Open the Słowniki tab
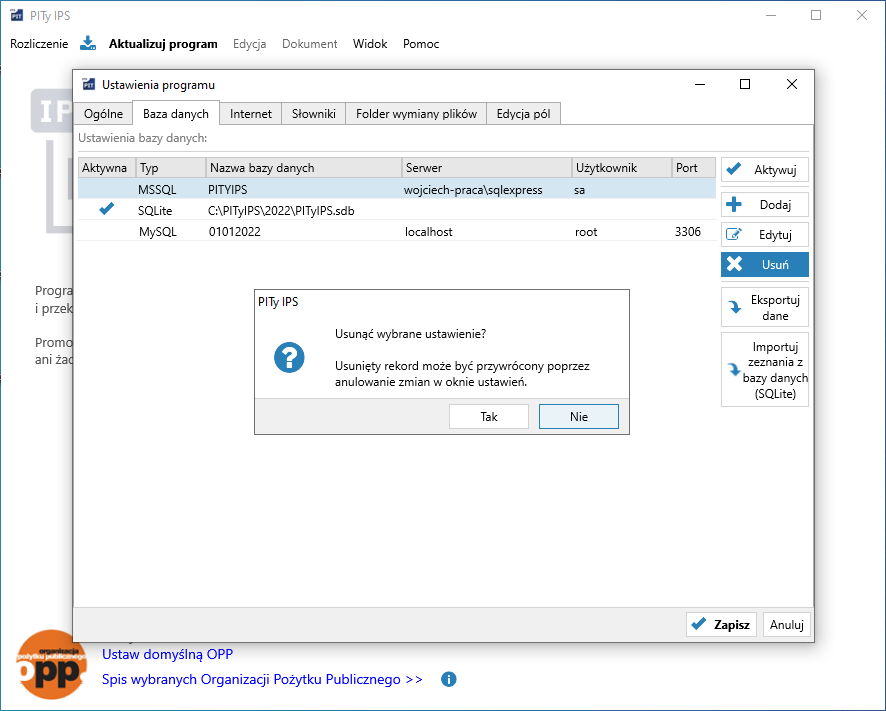Image resolution: width=886 pixels, height=711 pixels. 314,114
